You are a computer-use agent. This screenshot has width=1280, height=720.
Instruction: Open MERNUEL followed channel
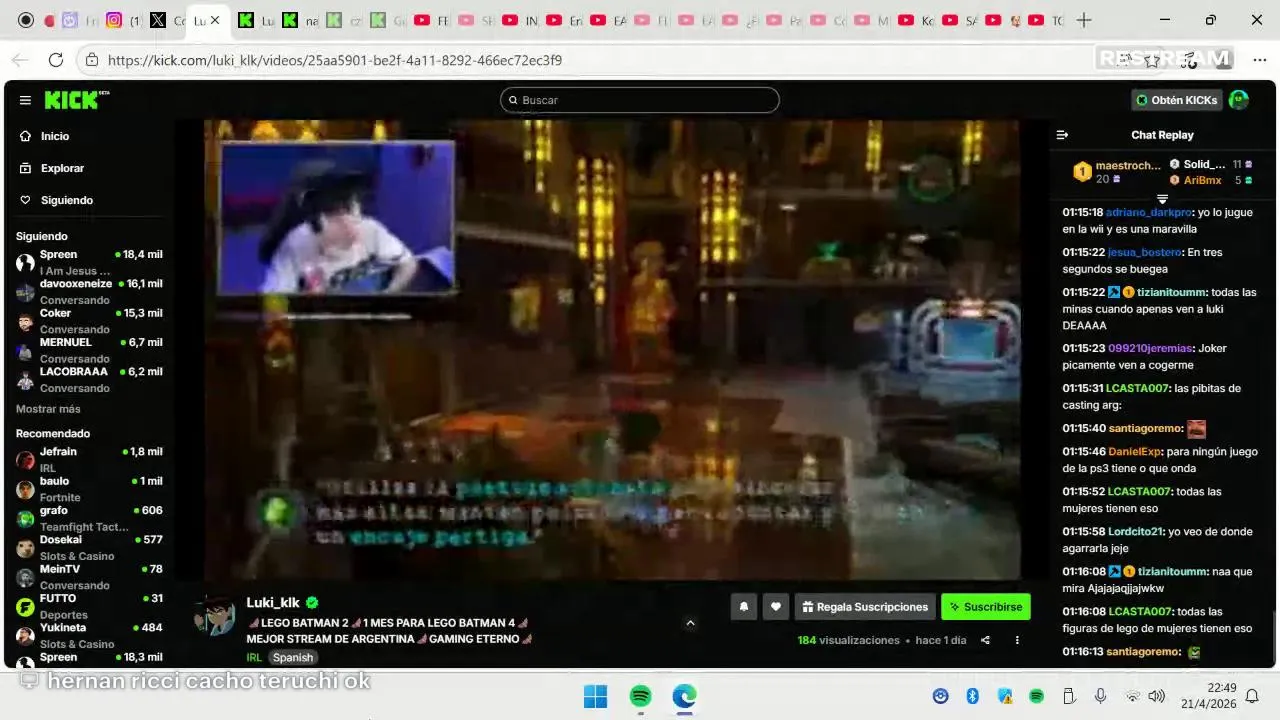pos(89,350)
